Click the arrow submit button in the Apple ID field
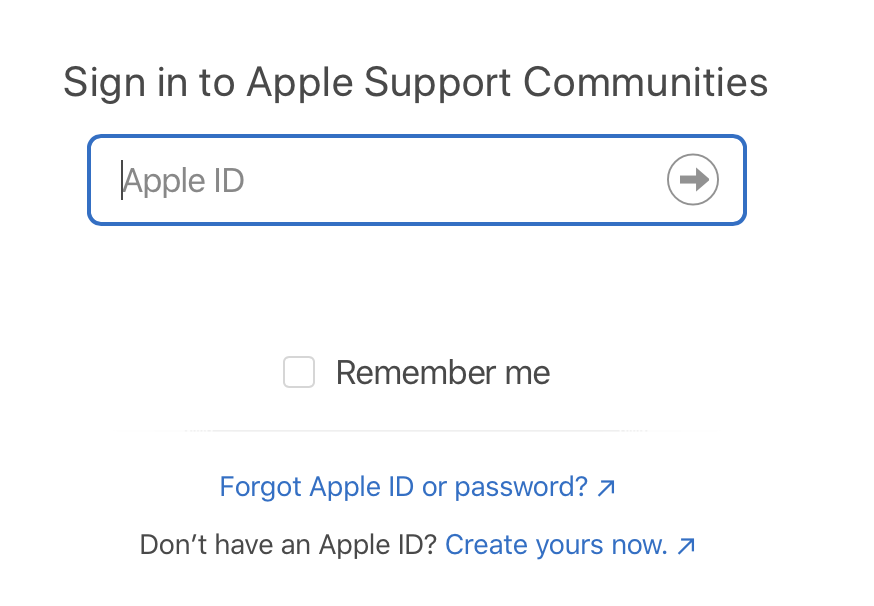This screenshot has width=874, height=606. point(692,180)
